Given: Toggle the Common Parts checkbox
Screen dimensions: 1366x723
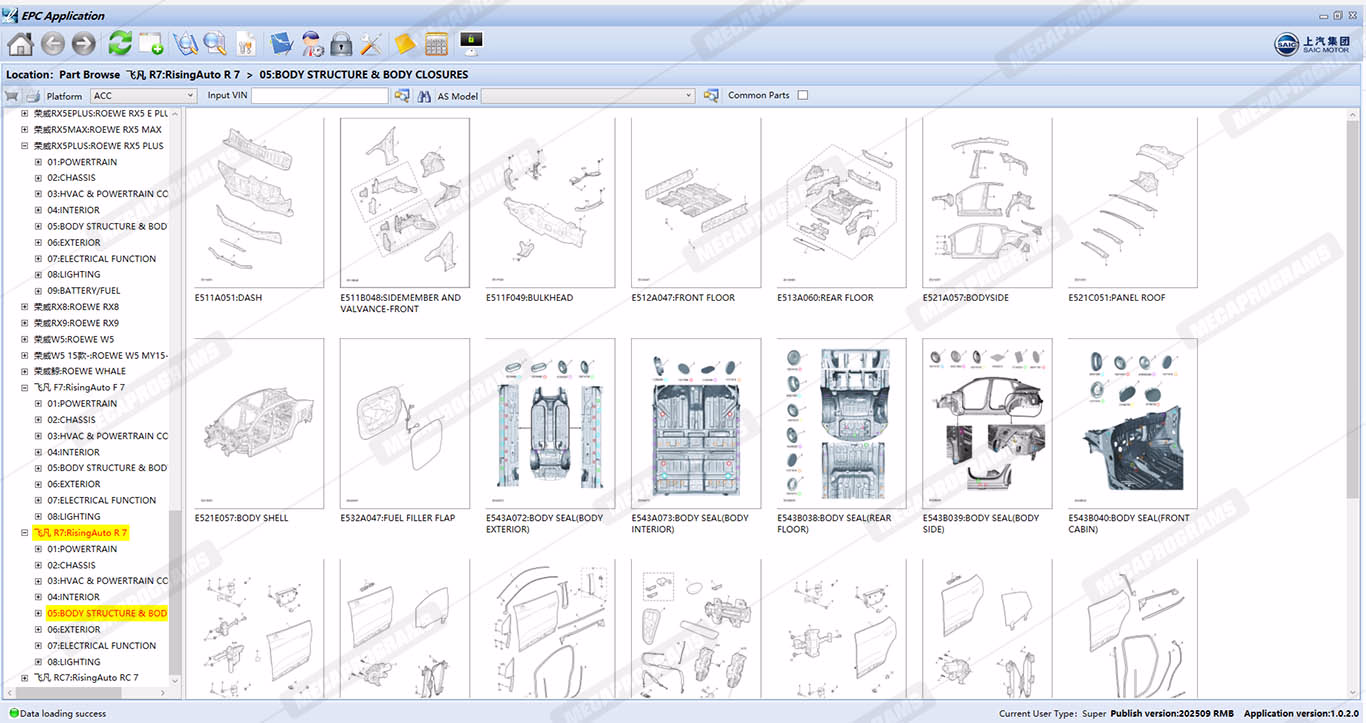Looking at the screenshot, I should (x=802, y=96).
